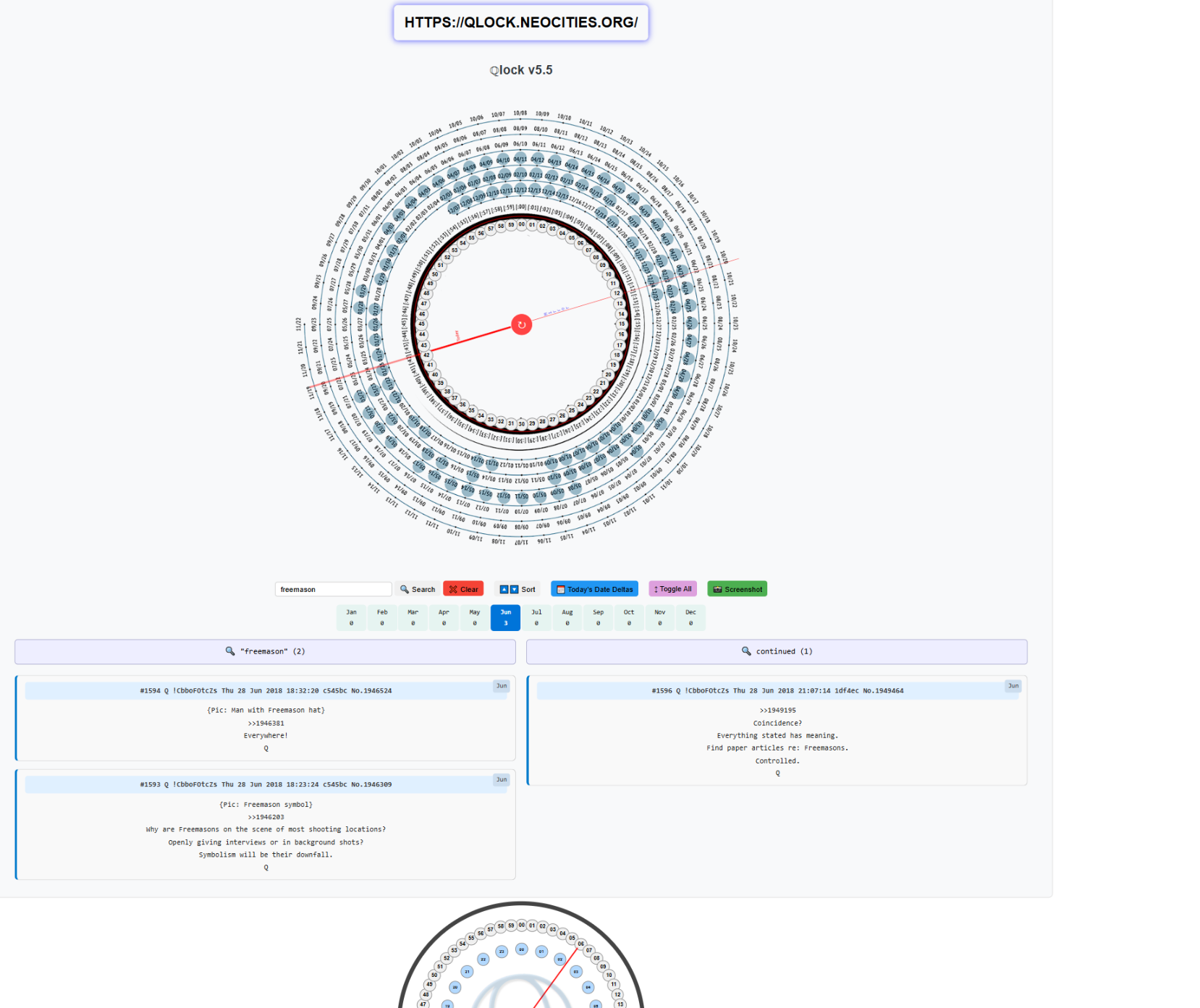Click the Jun badge on post #1594
The width and height of the screenshot is (1200, 1008).
[x=502, y=686]
